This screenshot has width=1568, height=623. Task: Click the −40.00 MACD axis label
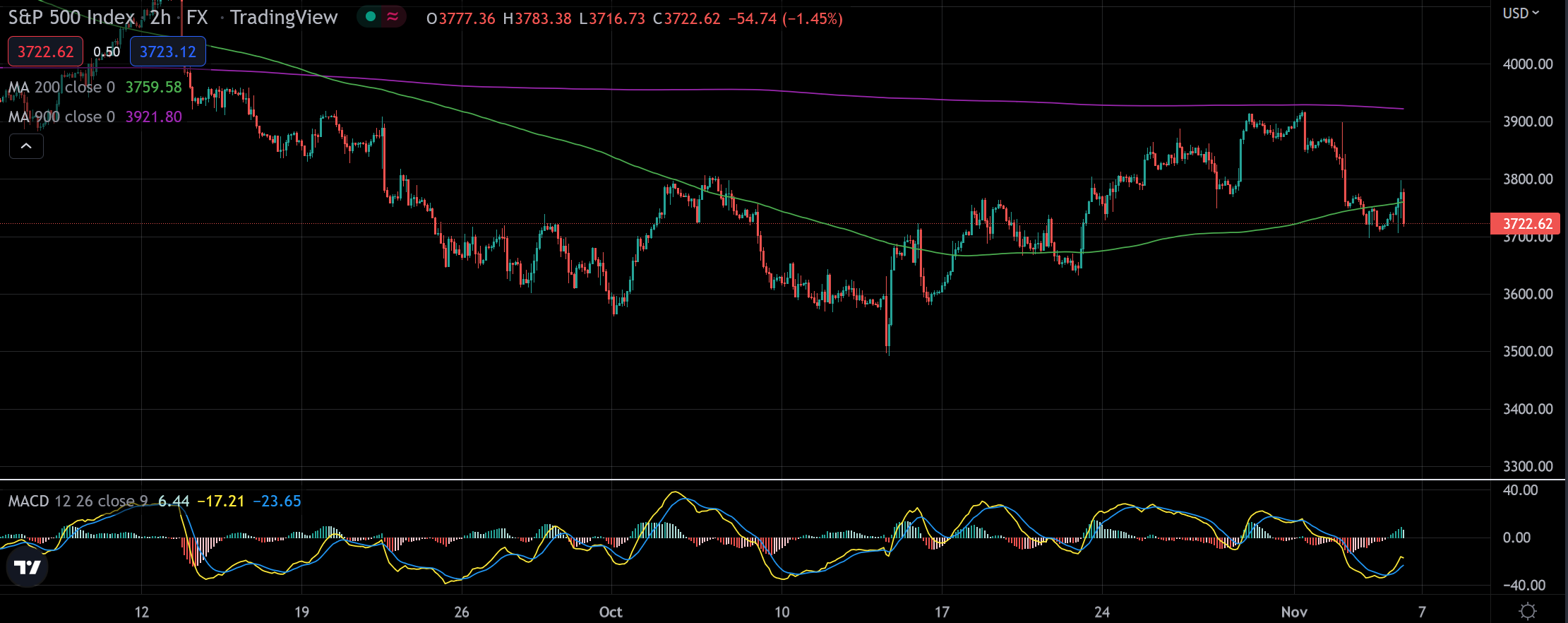pos(1524,585)
